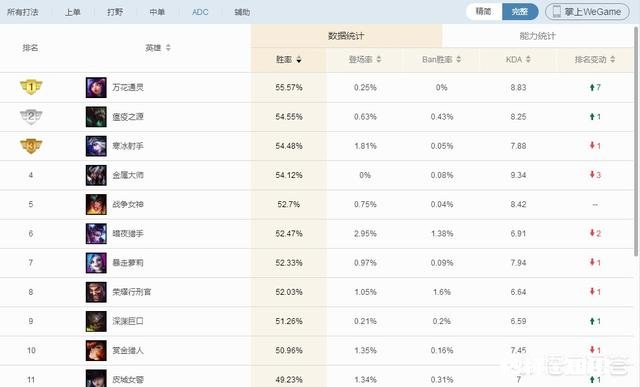
Task: Open the 瘟疫之源 champion portrait
Action: (x=96, y=117)
